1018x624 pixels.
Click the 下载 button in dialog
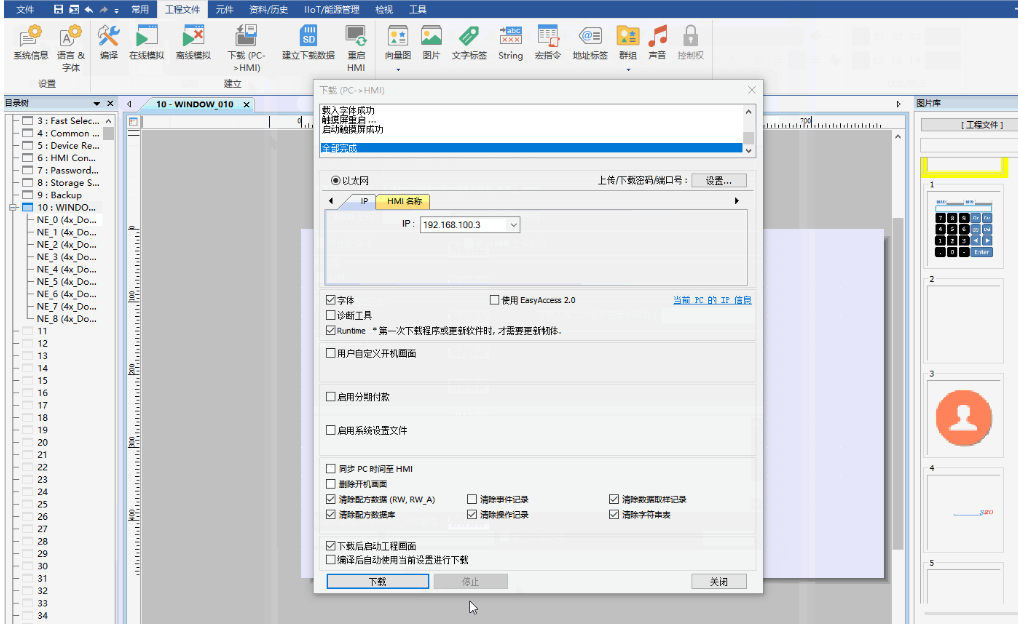pyautogui.click(x=377, y=581)
